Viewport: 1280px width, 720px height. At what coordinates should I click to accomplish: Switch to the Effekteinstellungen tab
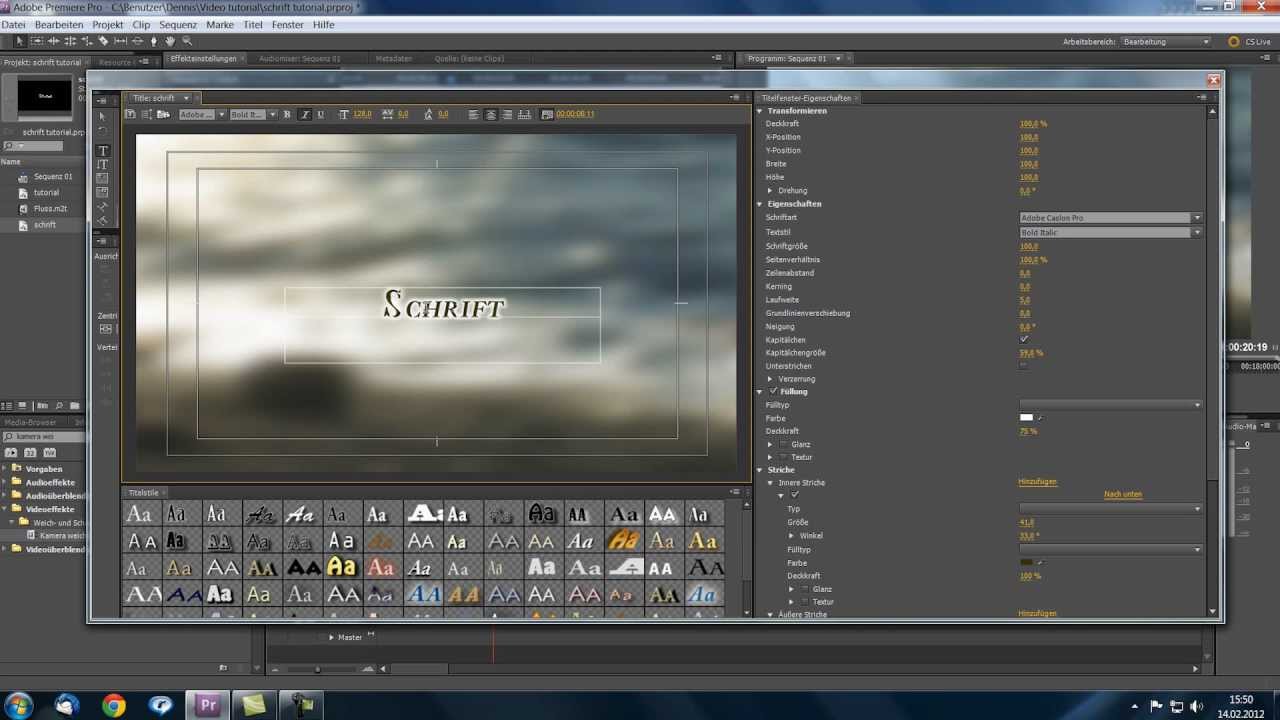[x=203, y=59]
